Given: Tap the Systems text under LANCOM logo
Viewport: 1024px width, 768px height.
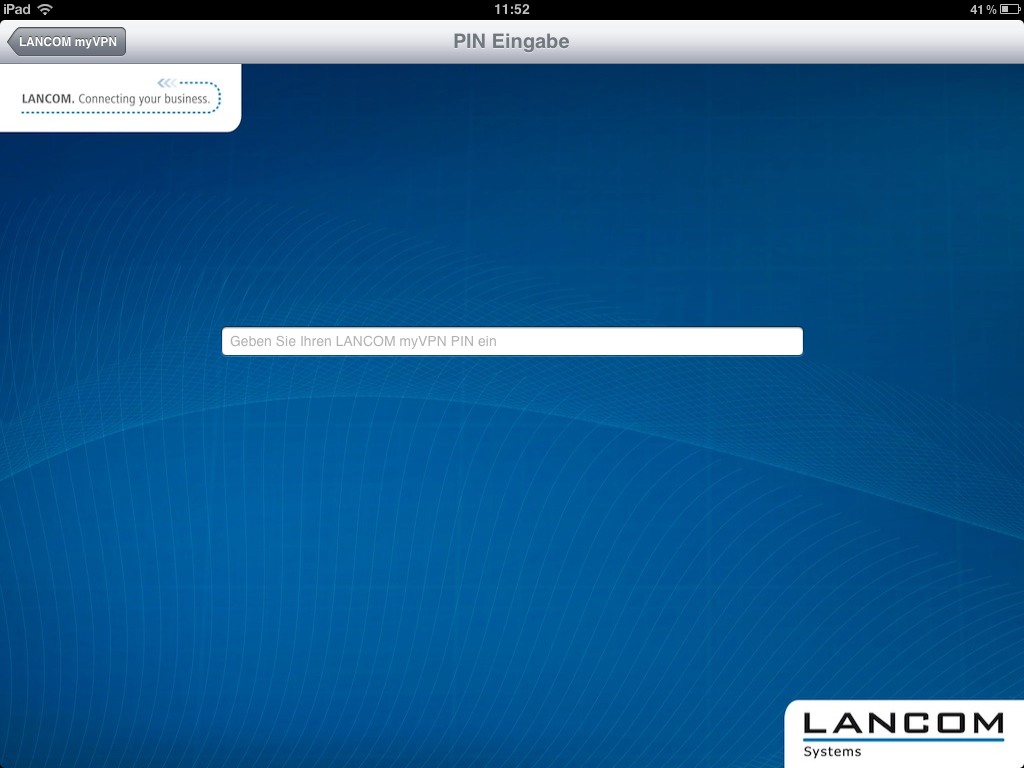Looking at the screenshot, I should (x=832, y=752).
